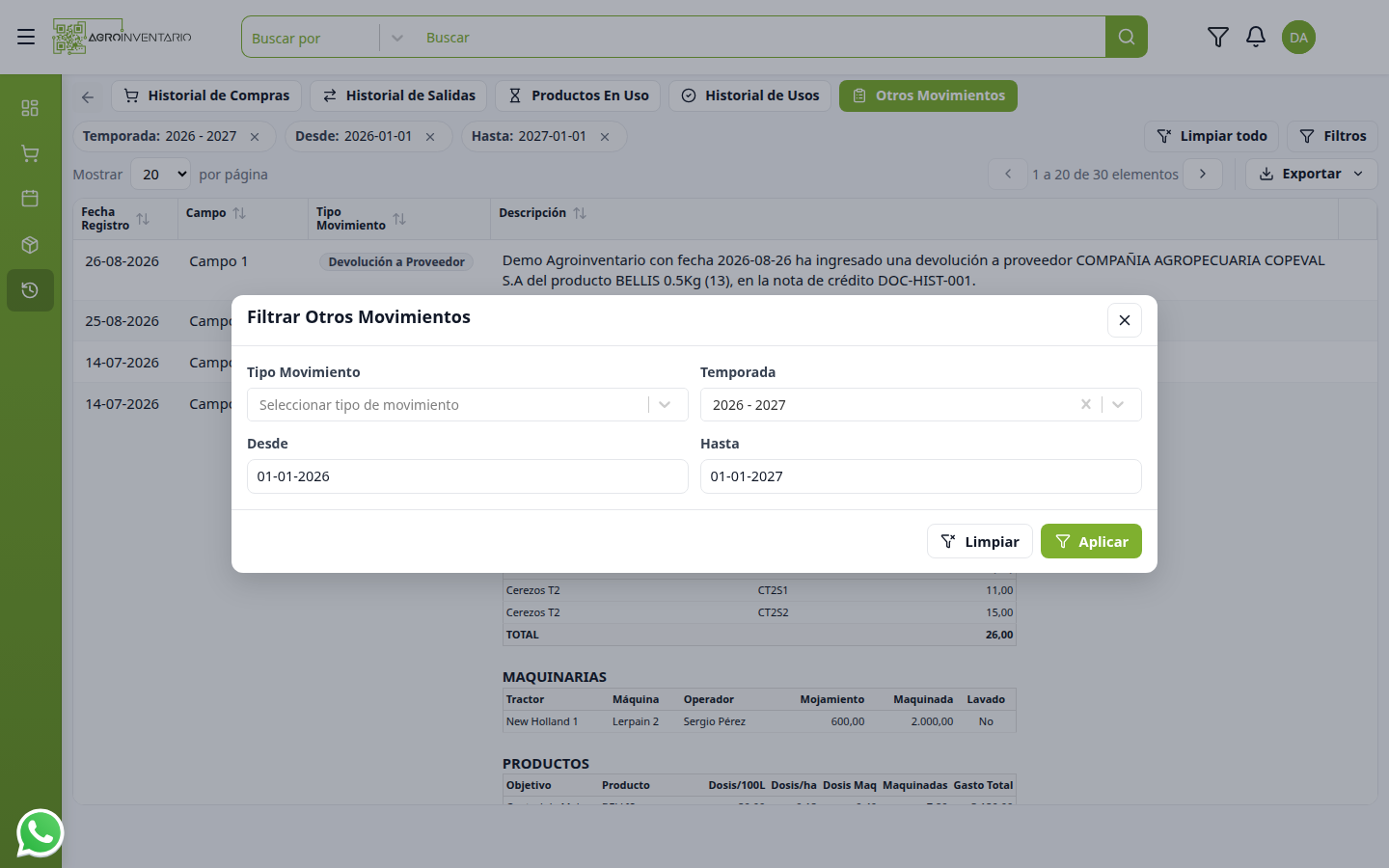Open the hamburger menu

(x=26, y=37)
